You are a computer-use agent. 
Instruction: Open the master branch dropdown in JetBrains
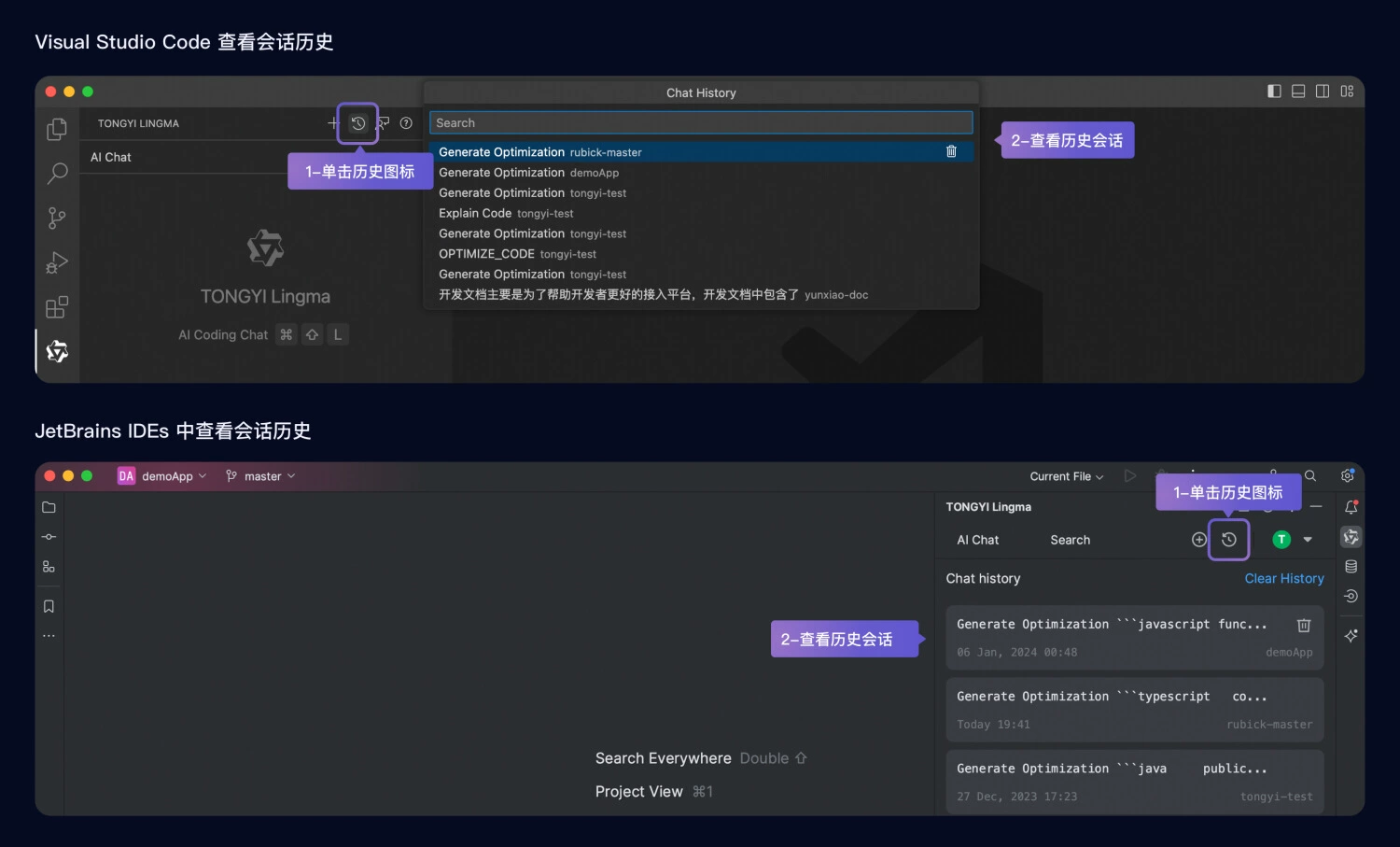(260, 476)
